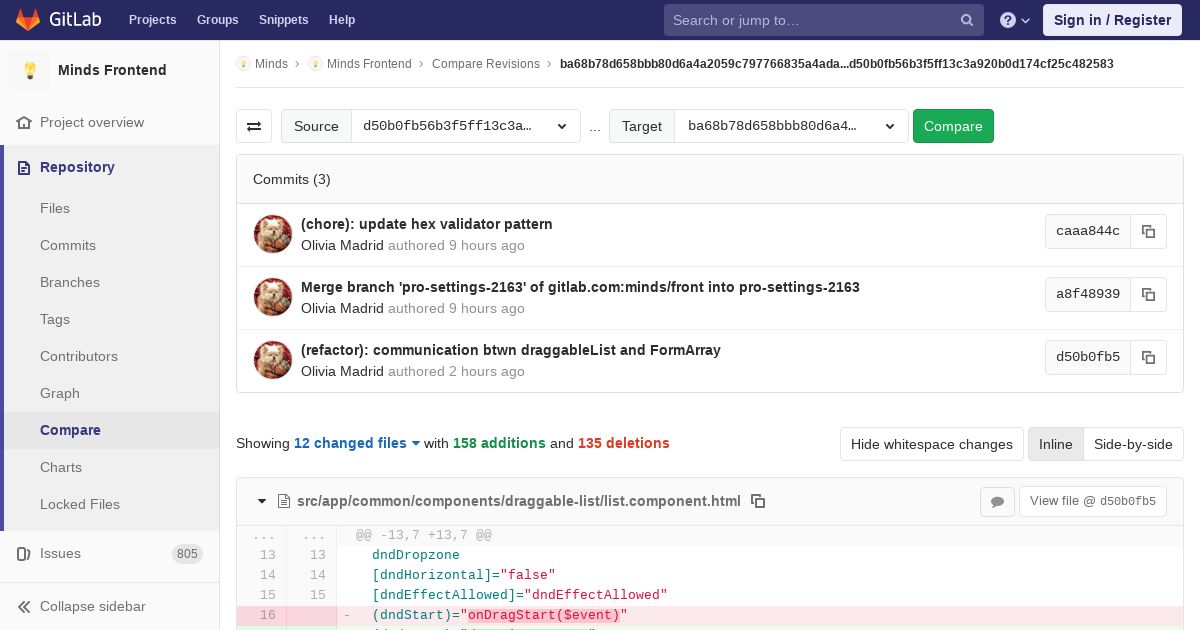Open the Groups menu in navbar
Screen dimensions: 1200x630
pos(217,20)
